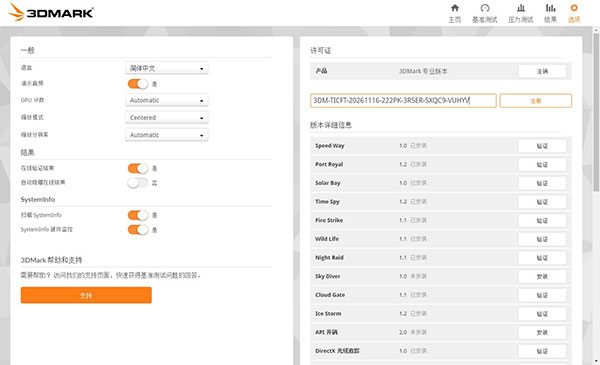Screen dimensions: 600x365
Task: Click the '版本详细信息' version details heading
Action: tap(331, 125)
